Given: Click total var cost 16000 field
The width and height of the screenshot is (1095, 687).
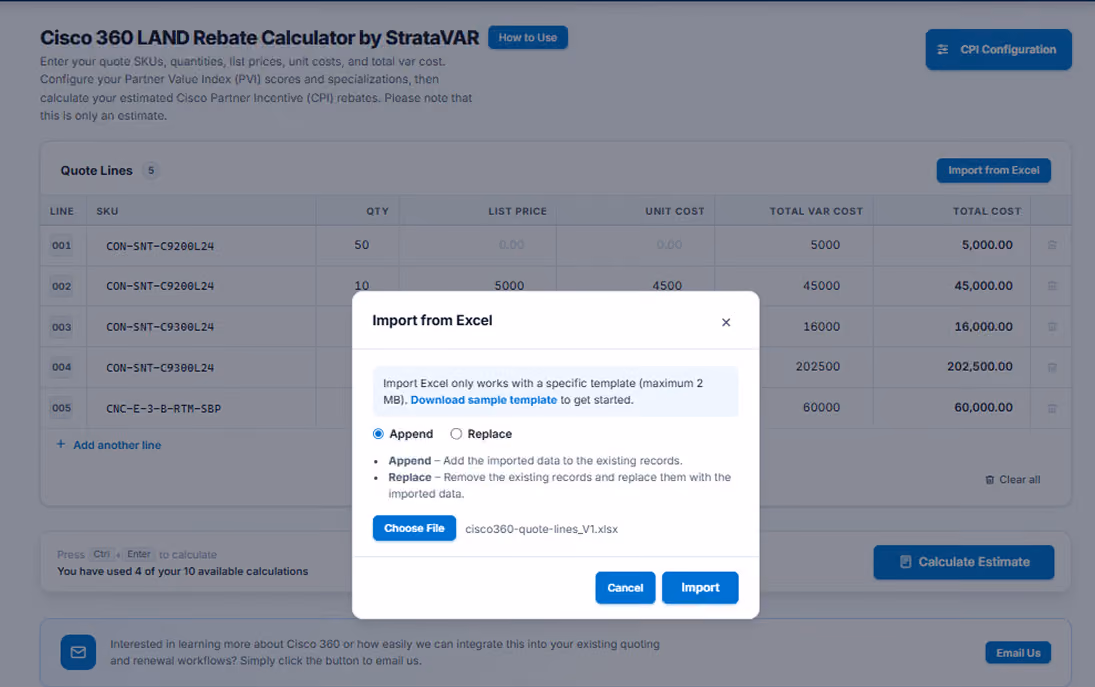Looking at the screenshot, I should pyautogui.click(x=816, y=326).
